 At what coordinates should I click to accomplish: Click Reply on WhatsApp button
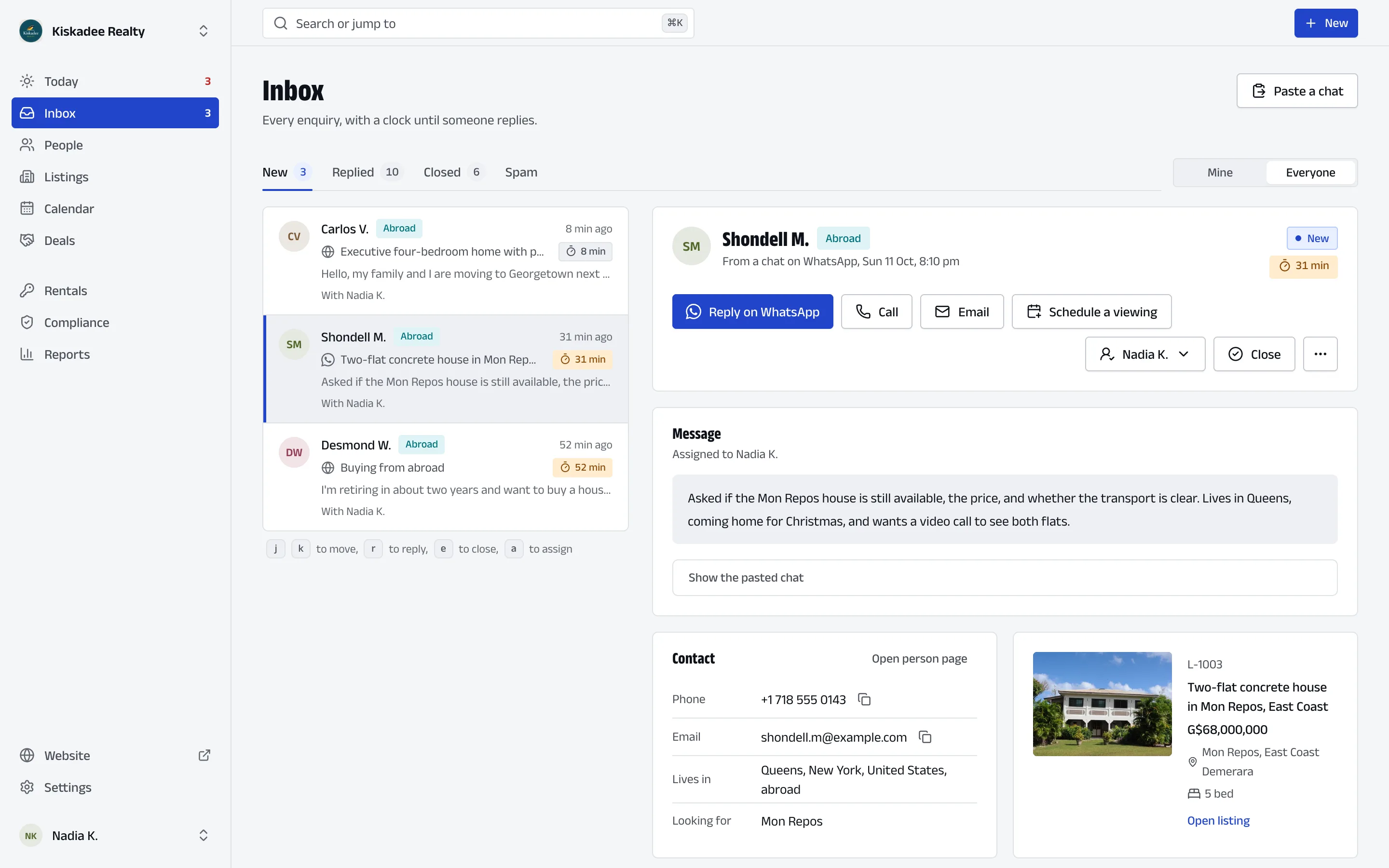coord(752,312)
